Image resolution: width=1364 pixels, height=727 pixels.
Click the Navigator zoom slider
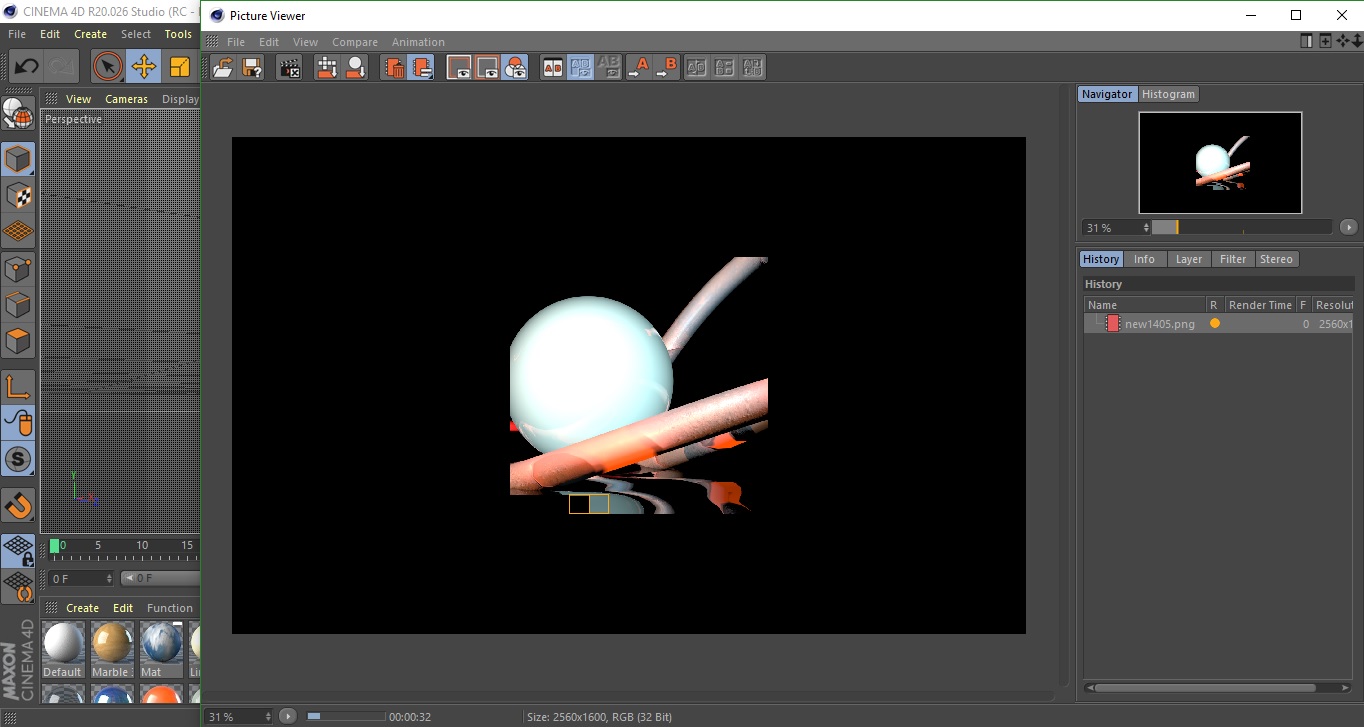click(x=1240, y=228)
